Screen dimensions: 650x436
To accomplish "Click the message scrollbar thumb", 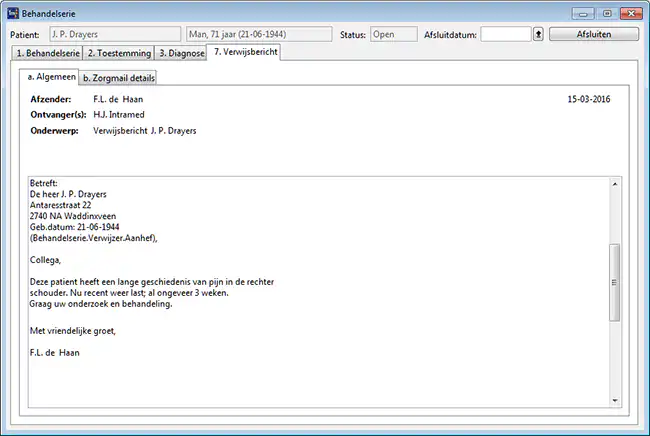I will point(615,282).
